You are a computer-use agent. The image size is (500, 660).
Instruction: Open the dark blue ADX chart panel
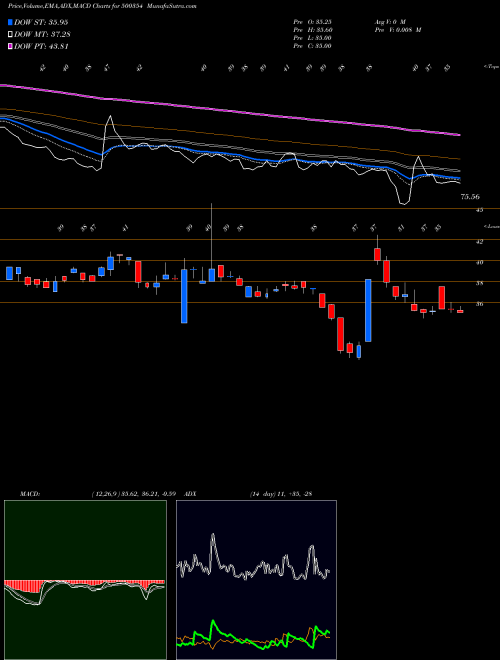256,580
